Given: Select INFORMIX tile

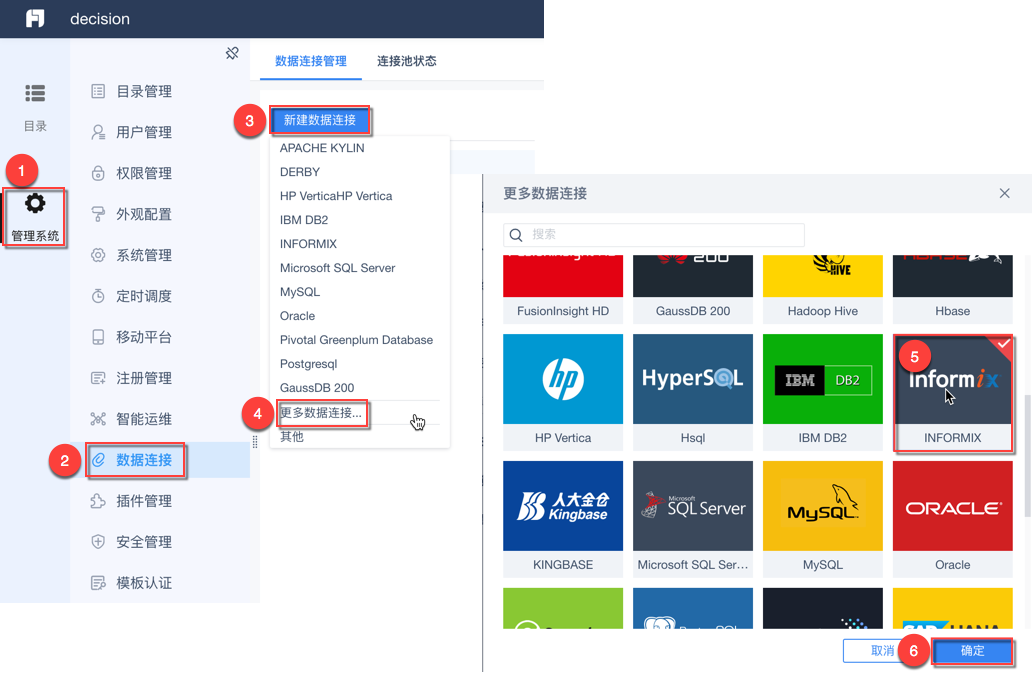Looking at the screenshot, I should click(x=952, y=392).
